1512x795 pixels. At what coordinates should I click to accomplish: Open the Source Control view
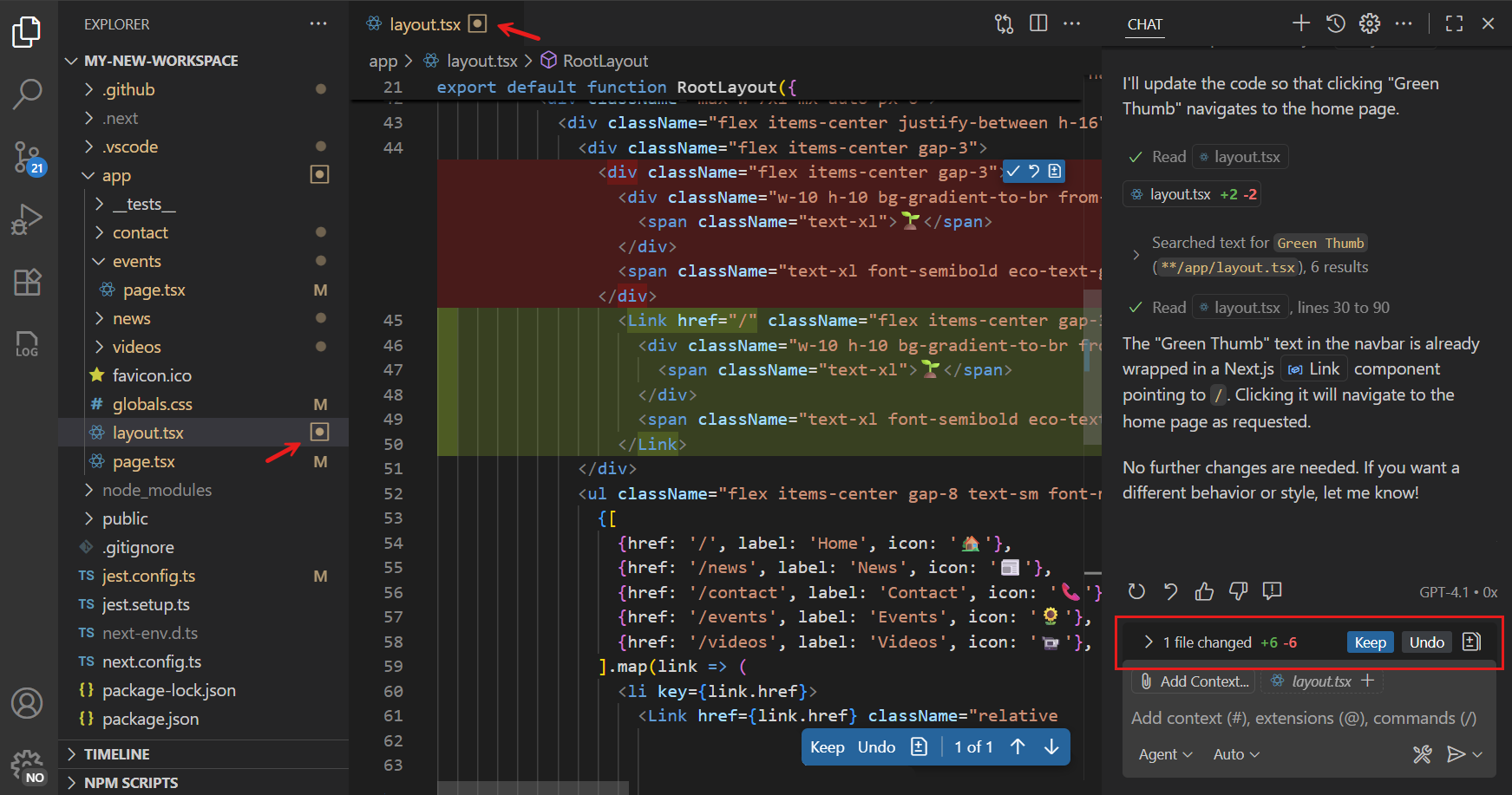click(x=28, y=157)
